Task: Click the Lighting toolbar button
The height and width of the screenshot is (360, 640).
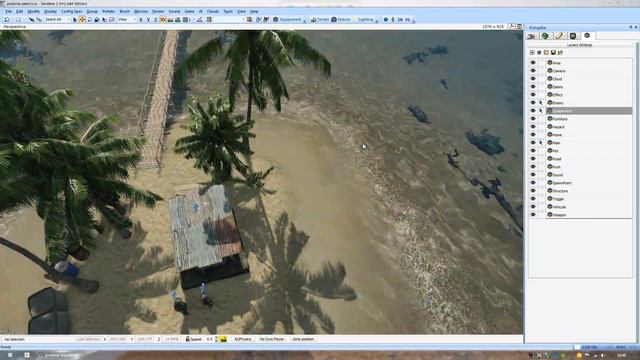Action: tap(363, 19)
